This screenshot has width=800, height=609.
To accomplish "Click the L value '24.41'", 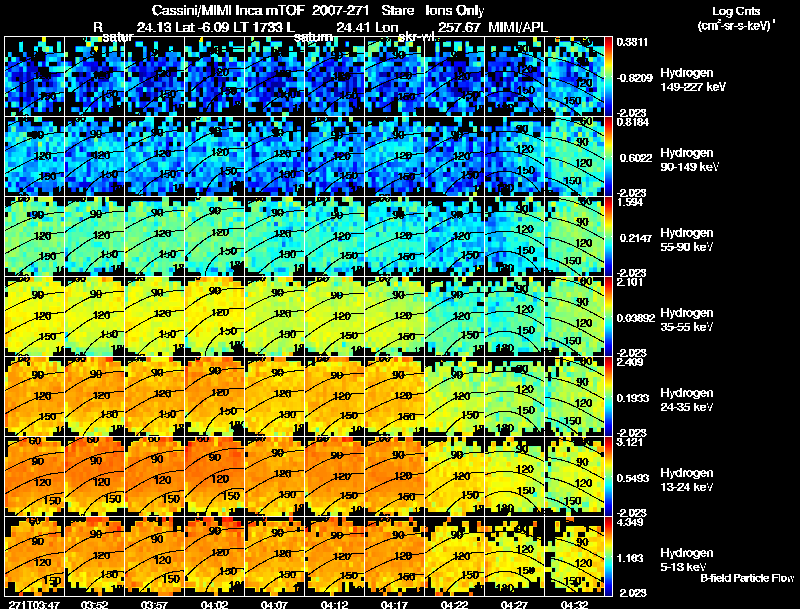I will 354,27.
